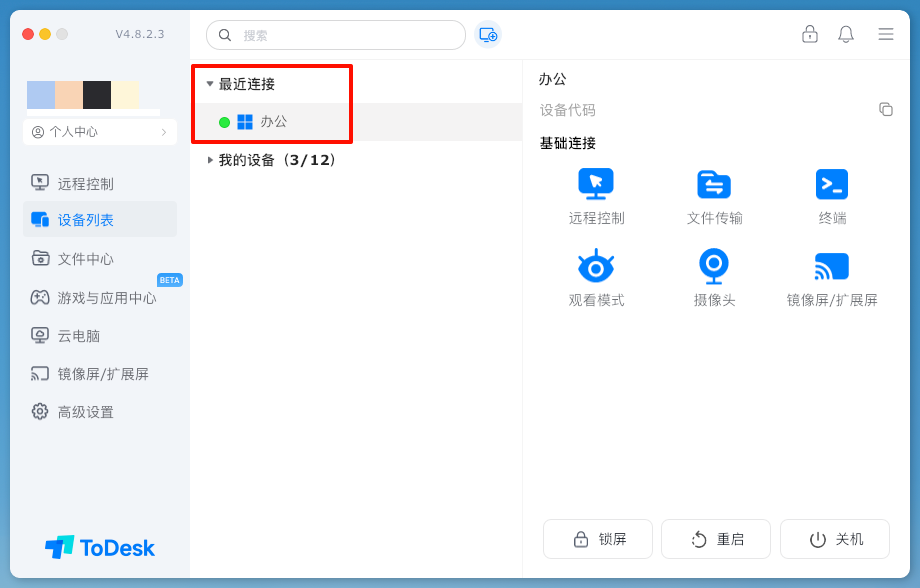Collapse the Recent Connections (最近连接) group
This screenshot has height=588, width=920.
click(x=210, y=84)
